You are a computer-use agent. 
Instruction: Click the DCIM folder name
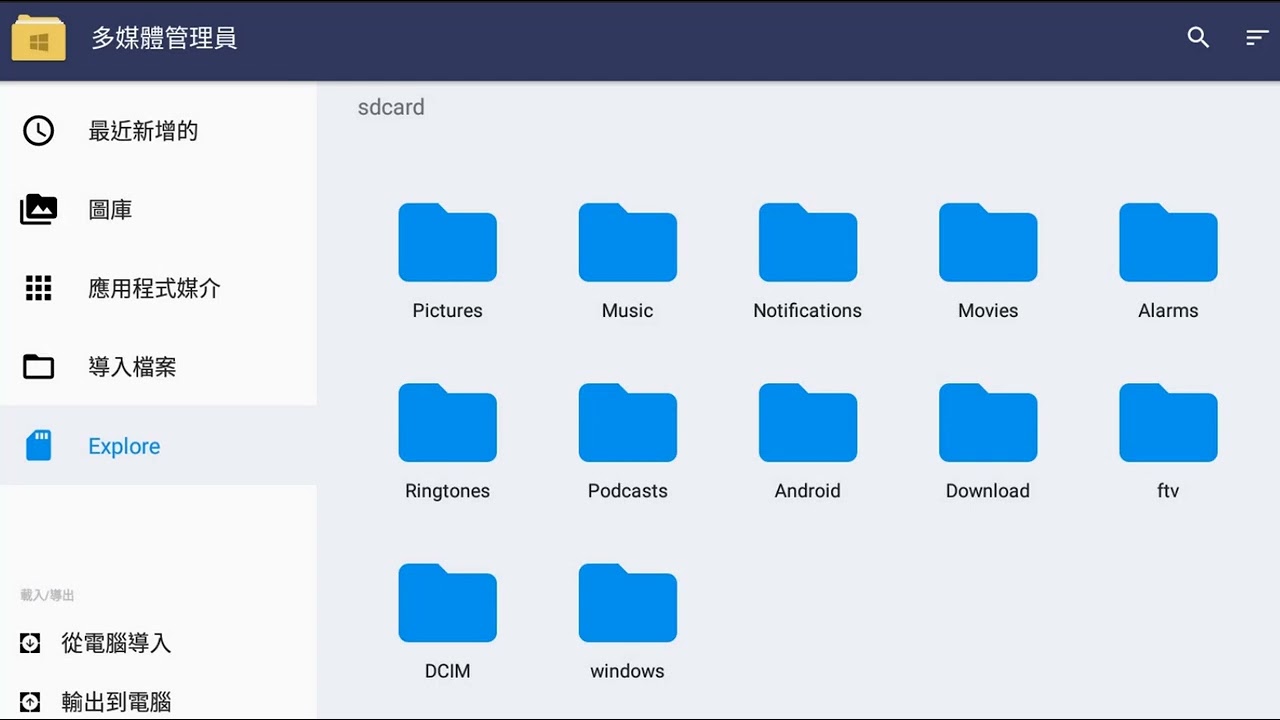coord(447,671)
